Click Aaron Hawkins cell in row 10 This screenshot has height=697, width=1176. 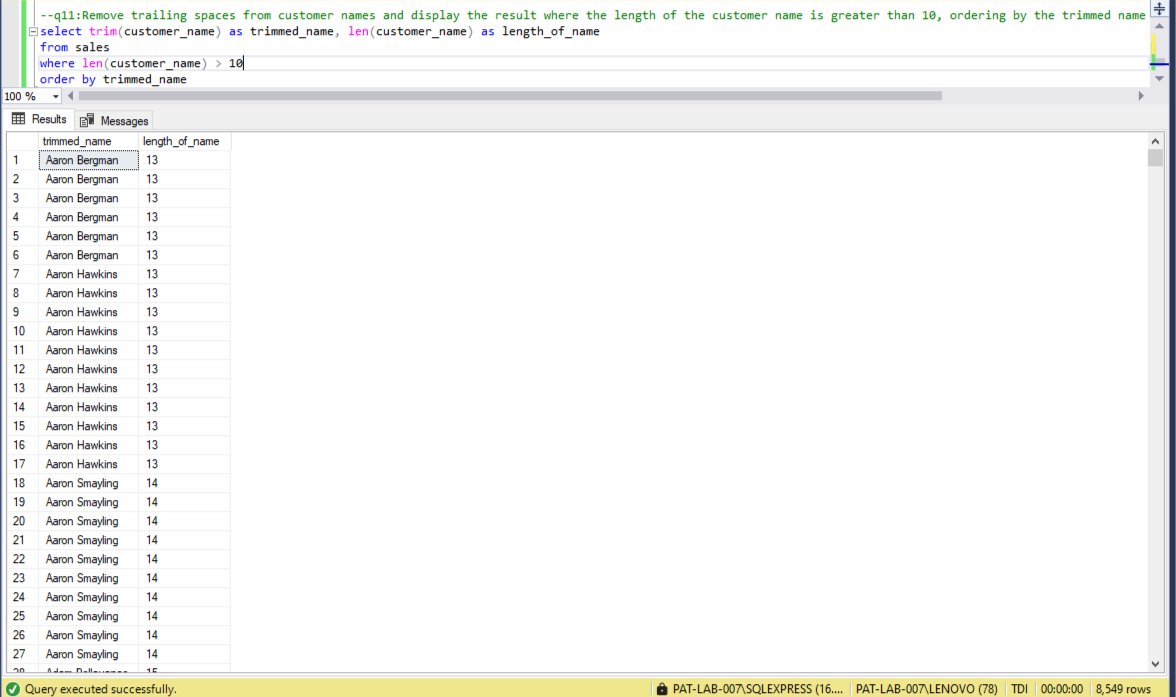pos(88,331)
